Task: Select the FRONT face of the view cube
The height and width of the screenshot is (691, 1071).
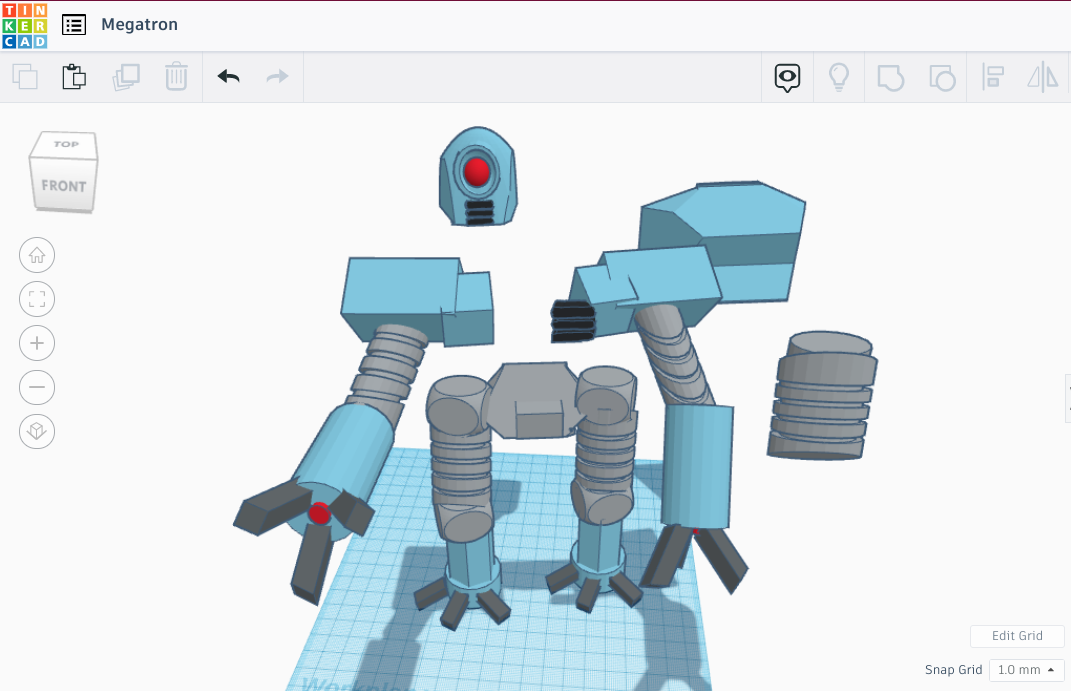Action: pyautogui.click(x=64, y=186)
